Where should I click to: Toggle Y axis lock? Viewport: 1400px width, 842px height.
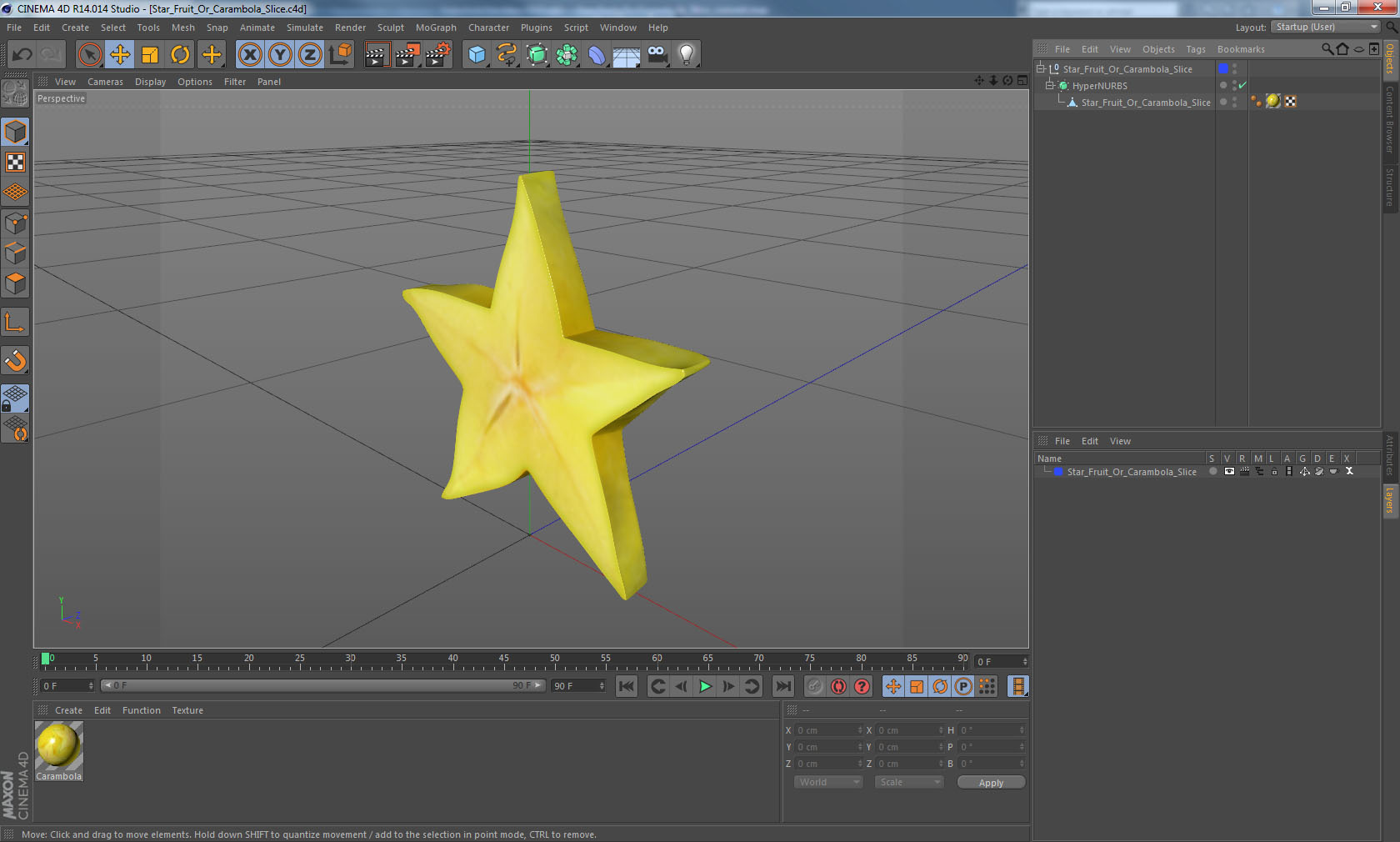coord(280,55)
